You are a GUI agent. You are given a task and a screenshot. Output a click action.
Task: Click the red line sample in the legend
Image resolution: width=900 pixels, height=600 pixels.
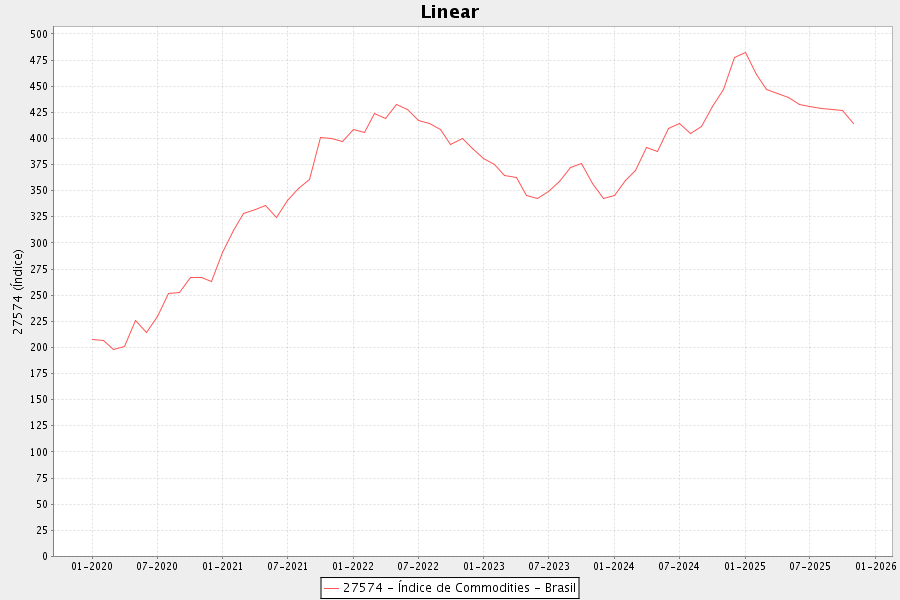[331, 589]
